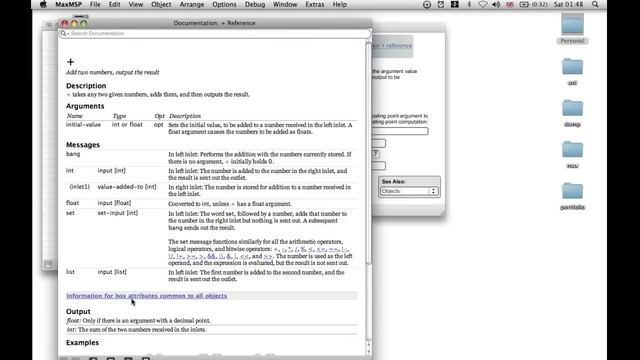Click the 'Arguments' heading
This screenshot has width=640, height=360.
click(85, 106)
